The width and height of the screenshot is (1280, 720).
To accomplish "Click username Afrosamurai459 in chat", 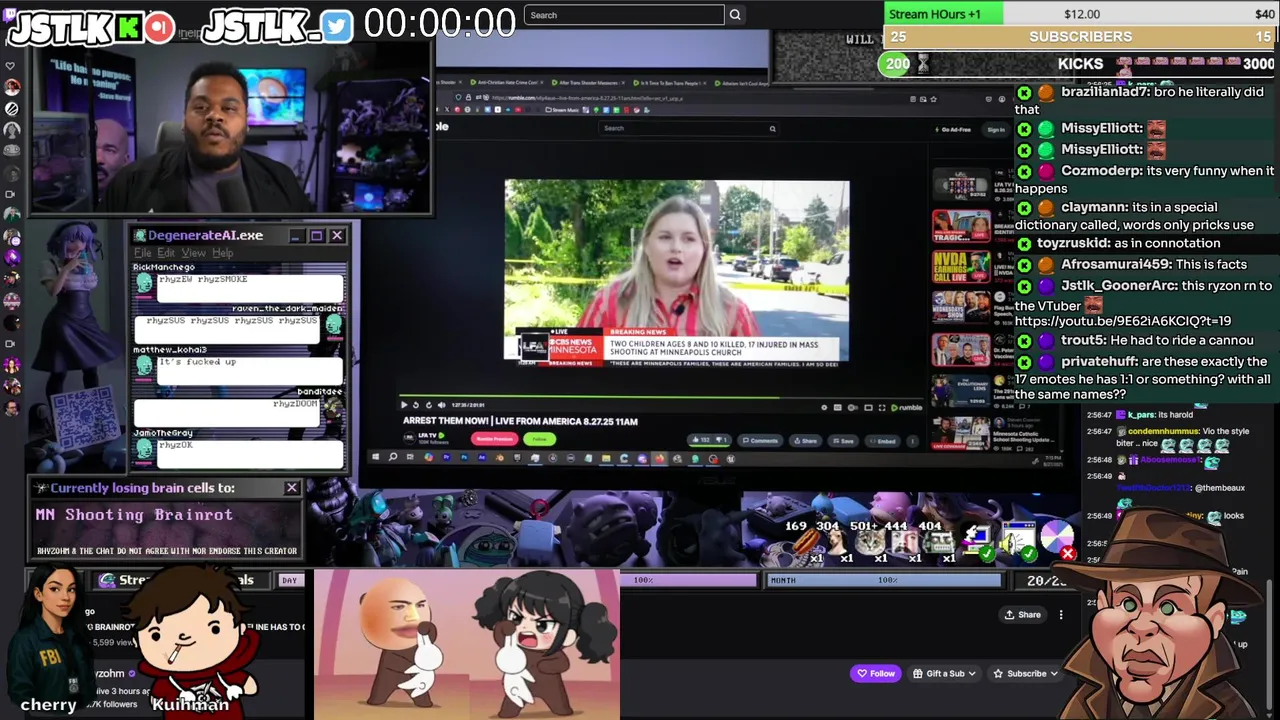I will point(1115,264).
